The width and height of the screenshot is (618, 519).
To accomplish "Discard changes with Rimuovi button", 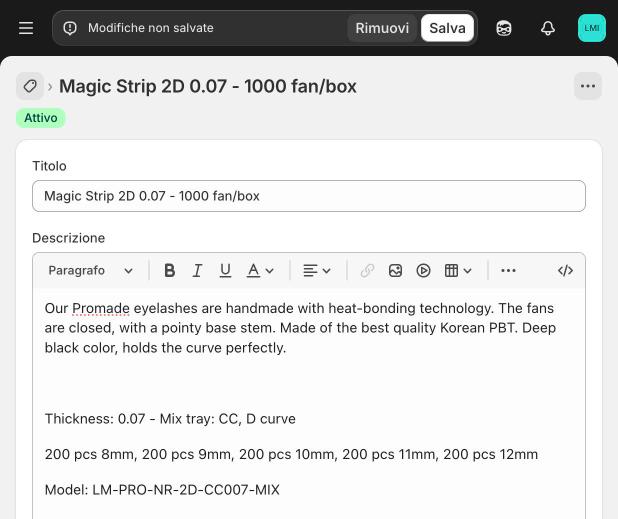I will pos(382,28).
